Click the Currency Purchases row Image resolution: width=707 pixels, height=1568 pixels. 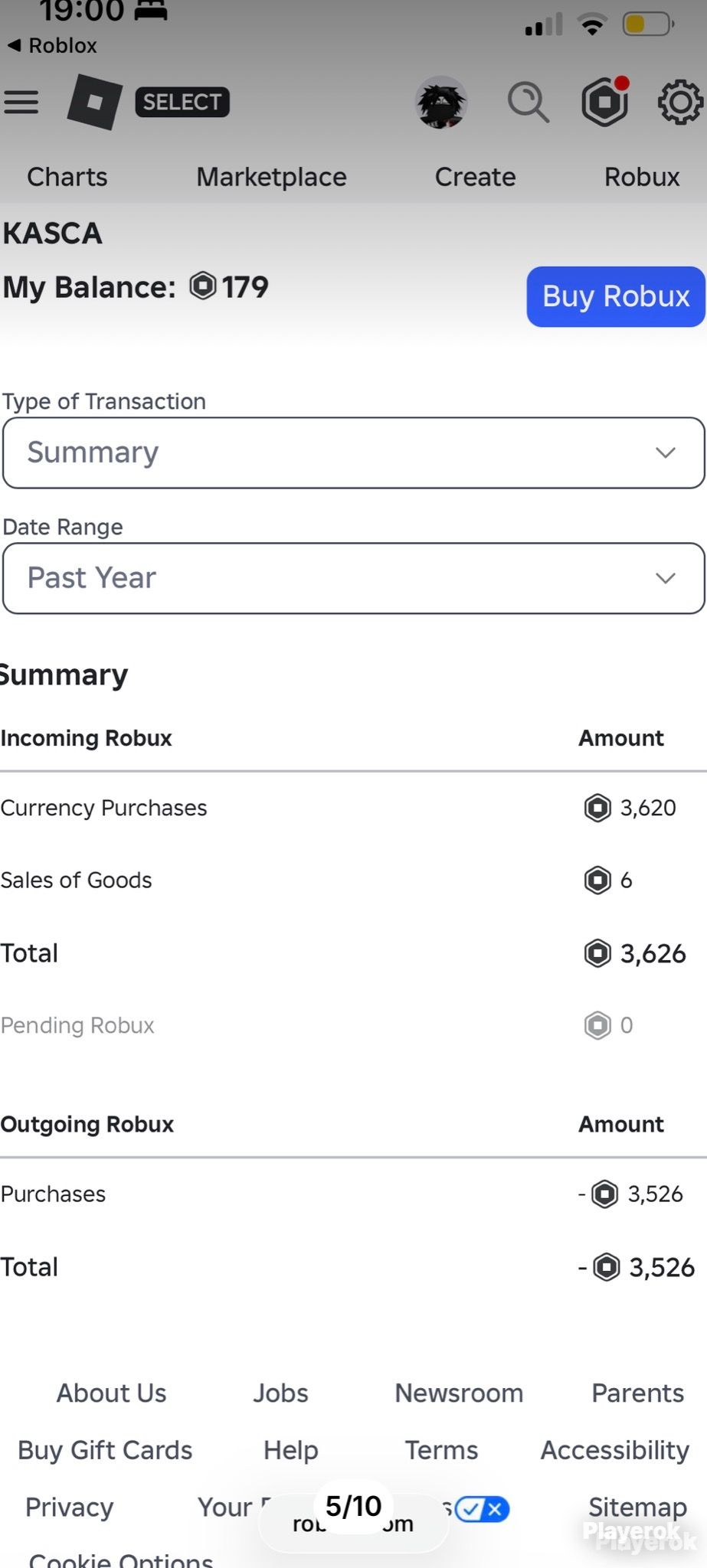tap(353, 808)
